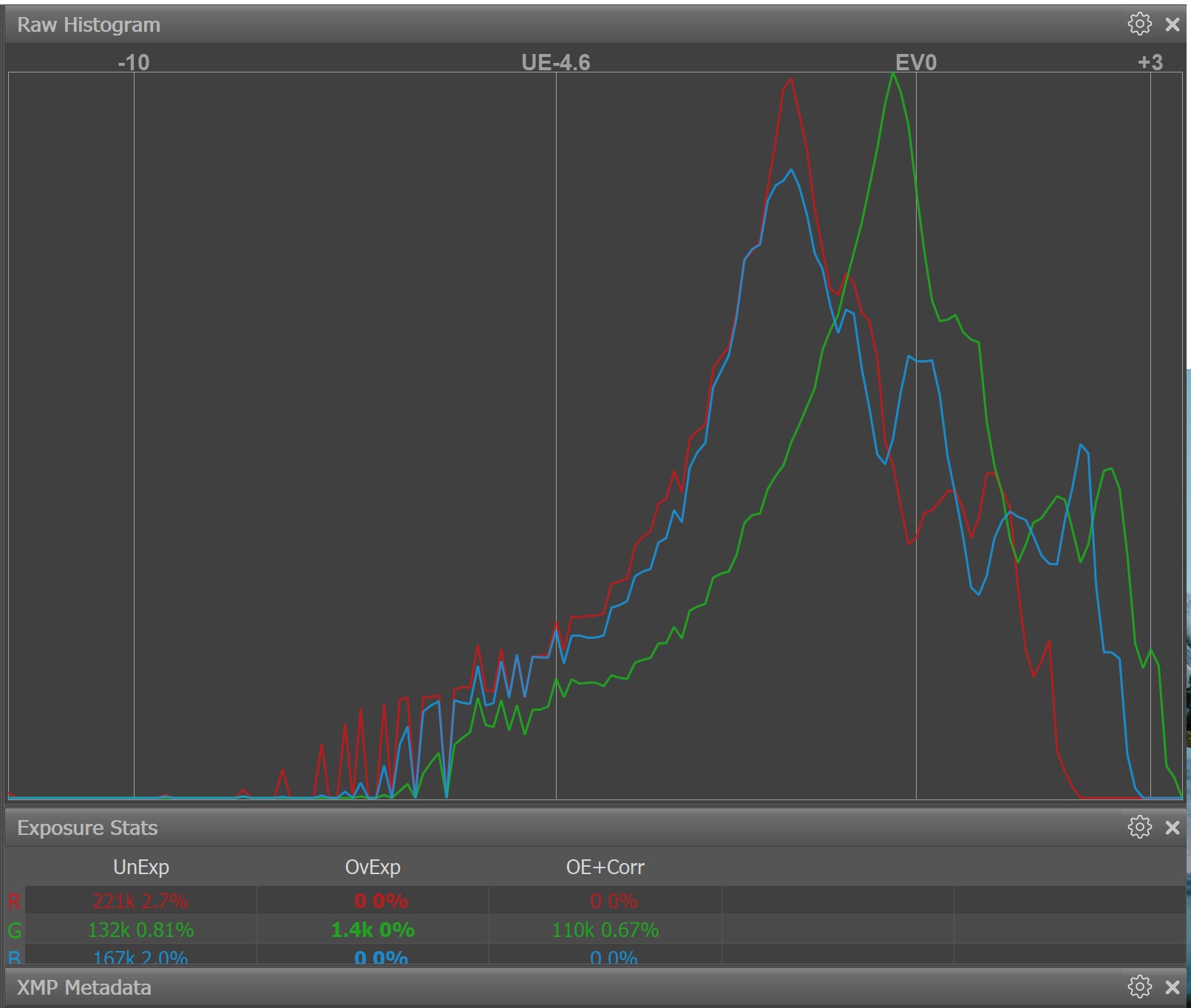The height and width of the screenshot is (1008, 1191).
Task: Click the EV0 marker label
Action: pyautogui.click(x=916, y=62)
